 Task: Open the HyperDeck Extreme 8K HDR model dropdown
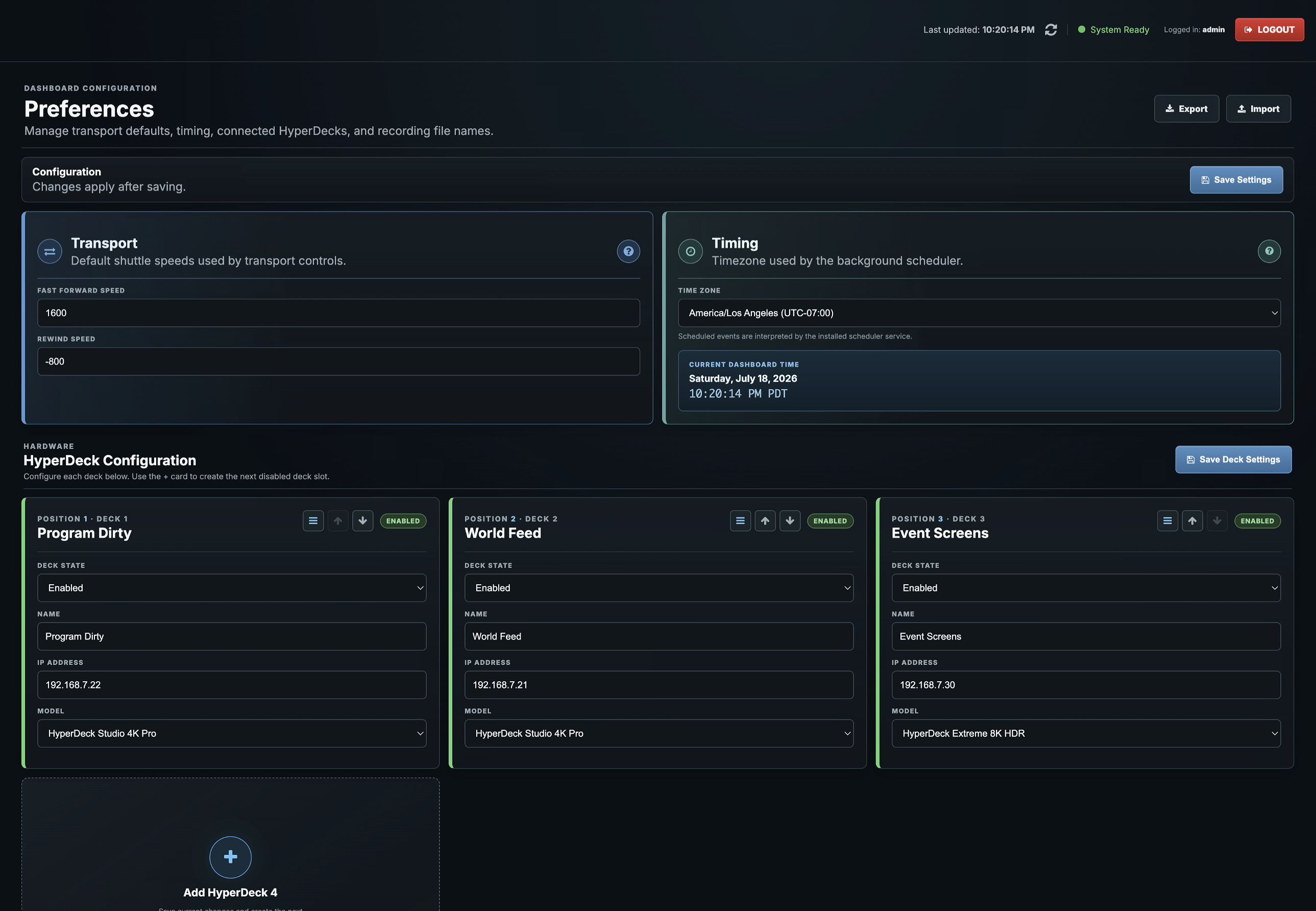click(x=1086, y=733)
